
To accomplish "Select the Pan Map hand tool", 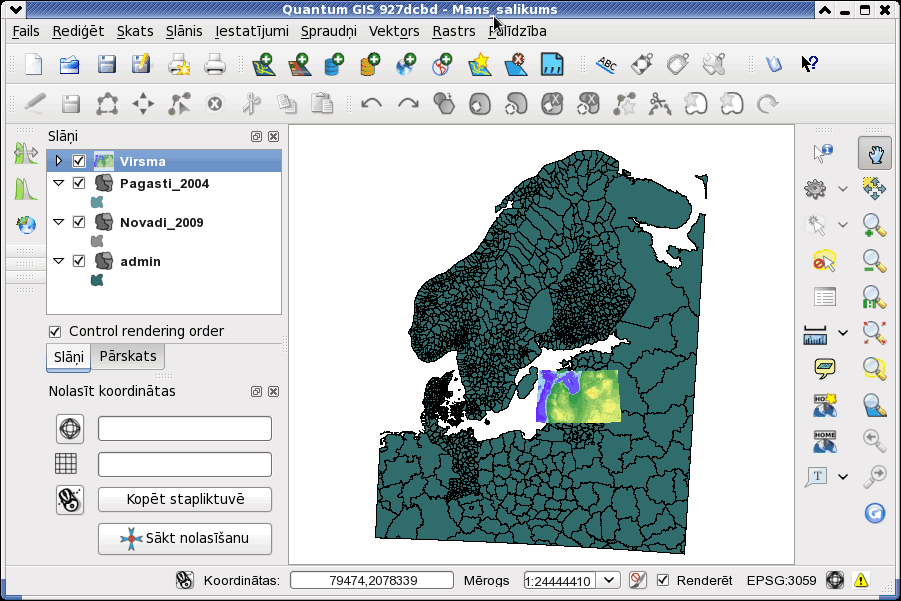I will click(875, 153).
